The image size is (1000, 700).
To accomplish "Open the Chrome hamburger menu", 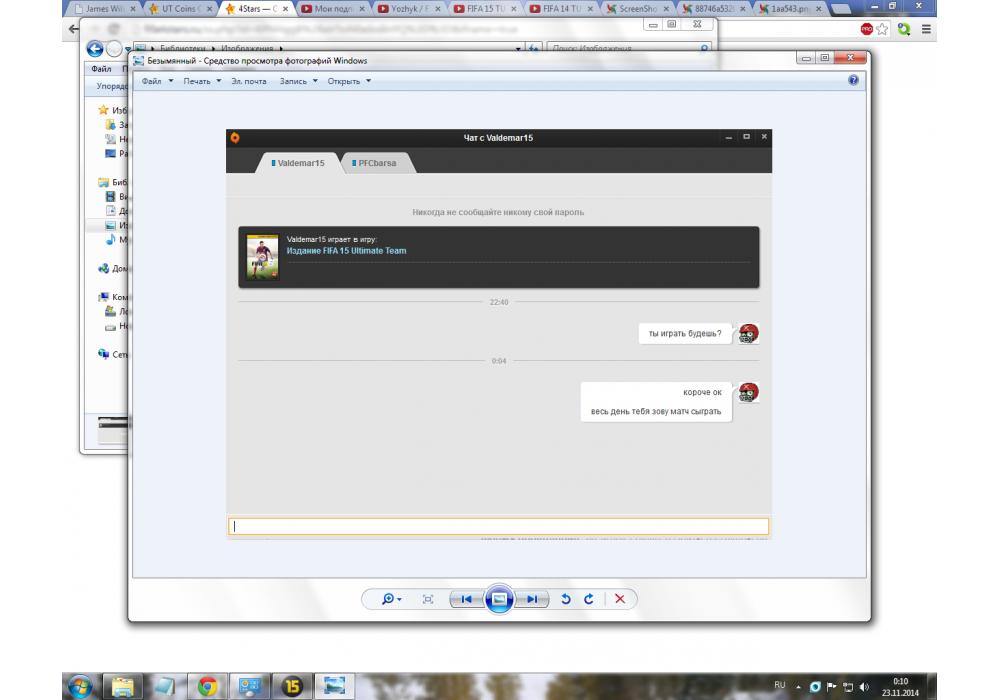I will pyautogui.click(x=926, y=30).
